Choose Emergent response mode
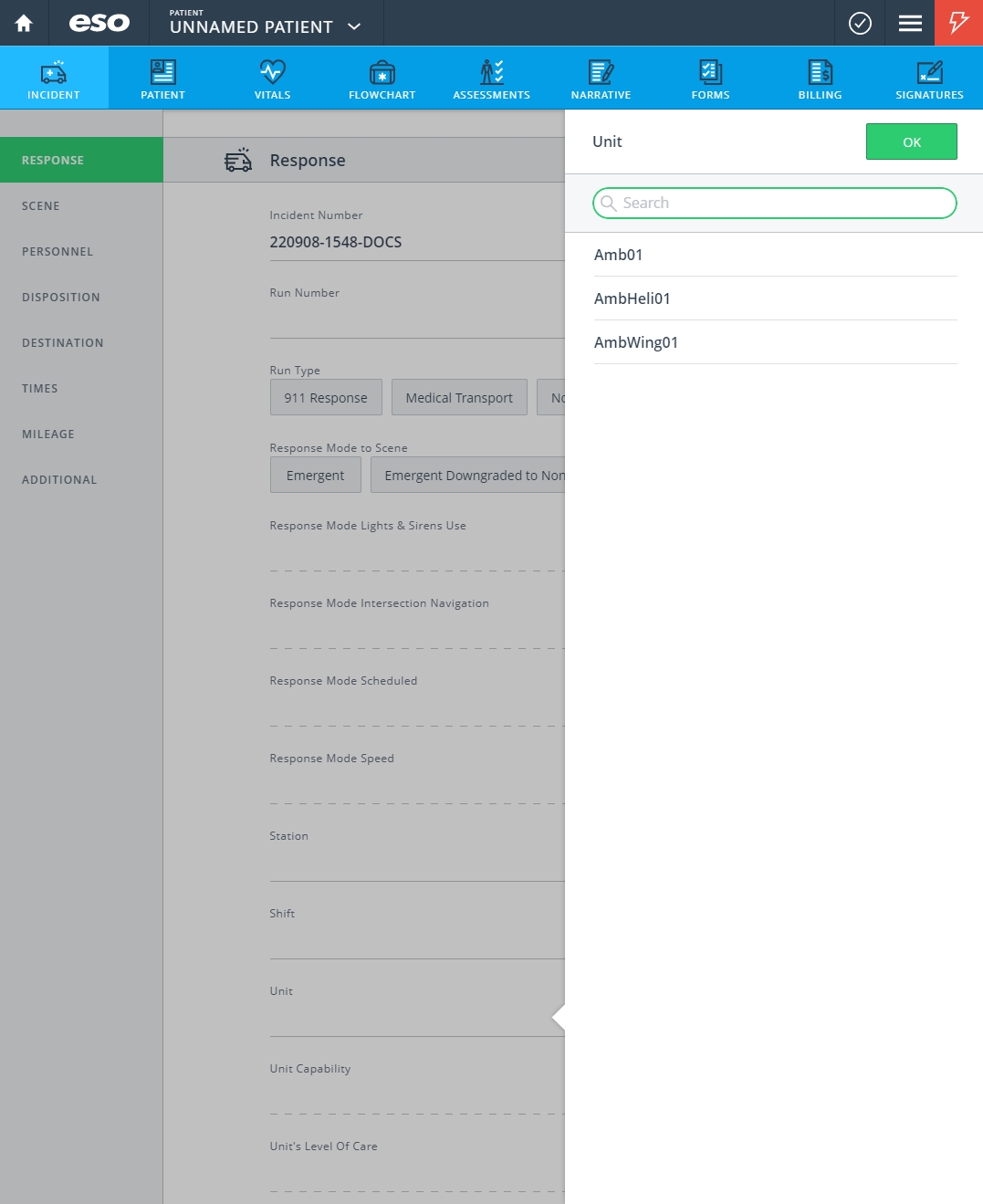 [316, 475]
